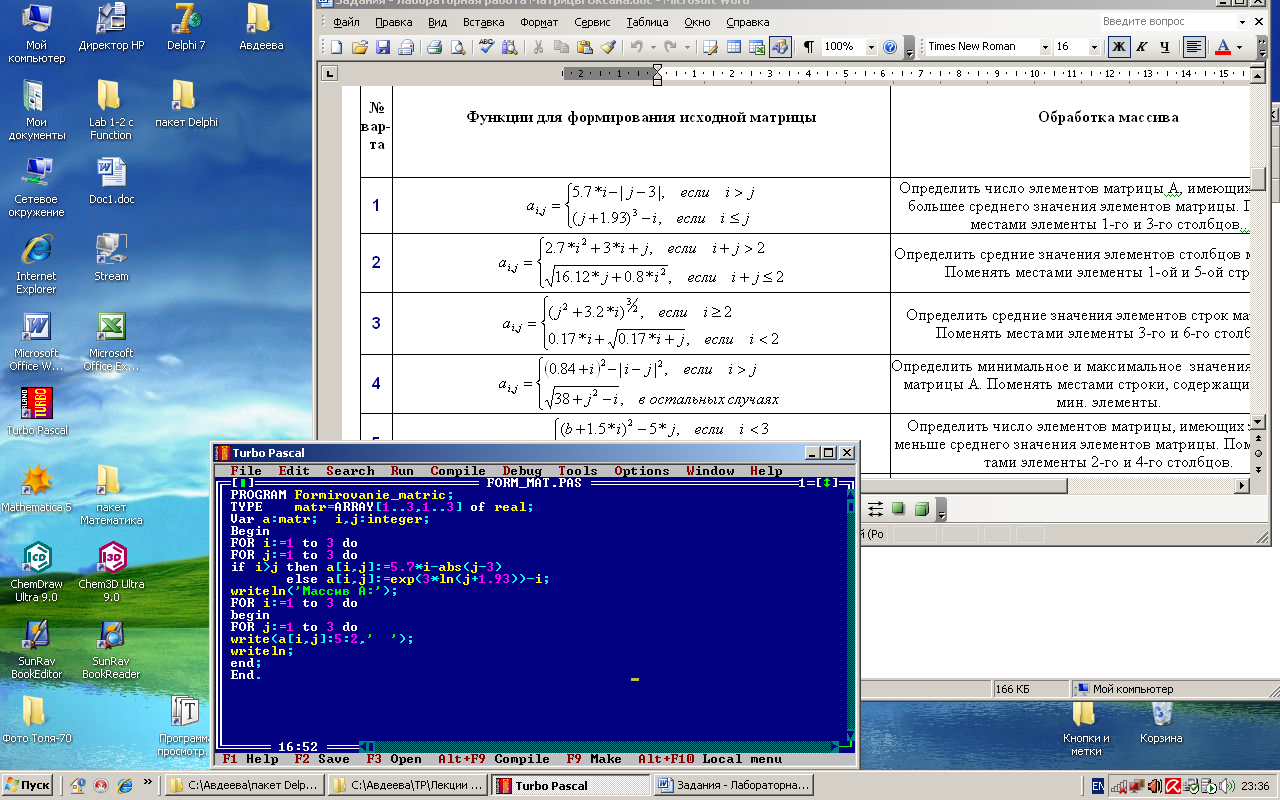Open the Вставка menu in Word

484,22
